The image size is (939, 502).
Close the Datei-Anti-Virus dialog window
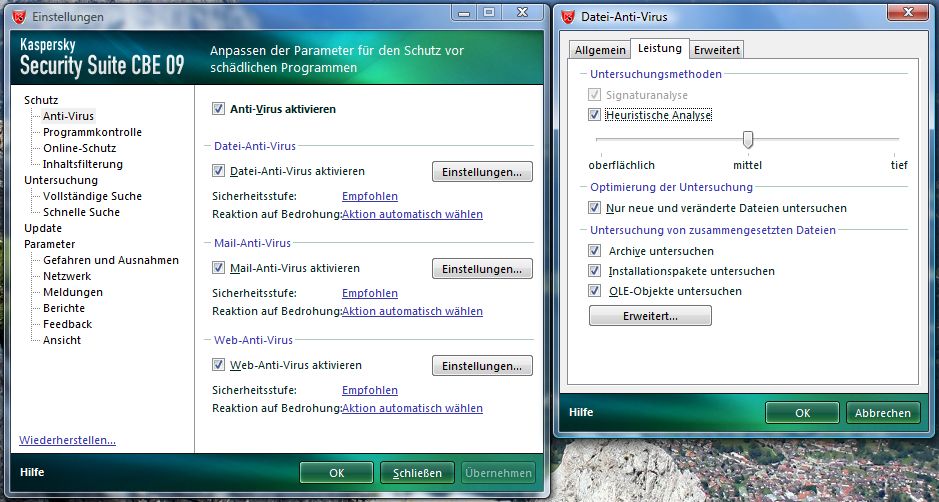pos(908,12)
